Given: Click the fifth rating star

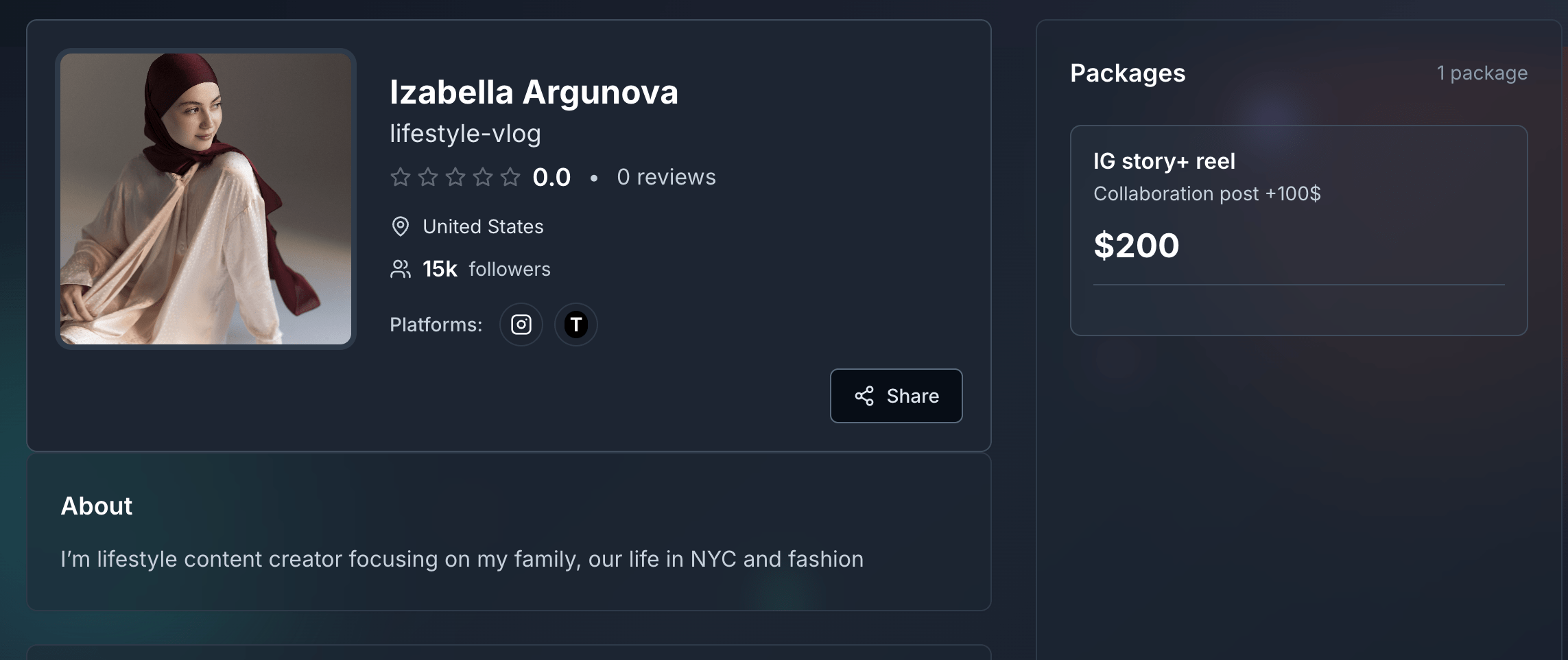Looking at the screenshot, I should 510,178.
